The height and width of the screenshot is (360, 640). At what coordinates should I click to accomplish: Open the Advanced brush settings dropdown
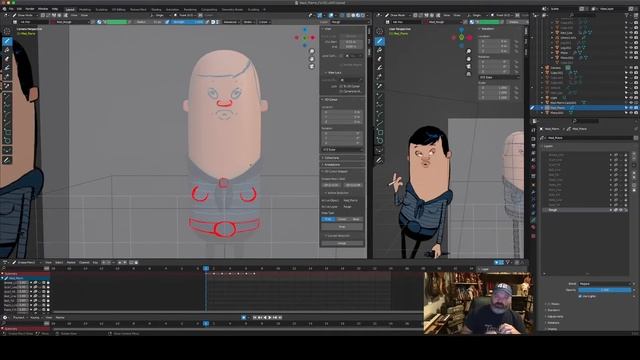pos(231,22)
